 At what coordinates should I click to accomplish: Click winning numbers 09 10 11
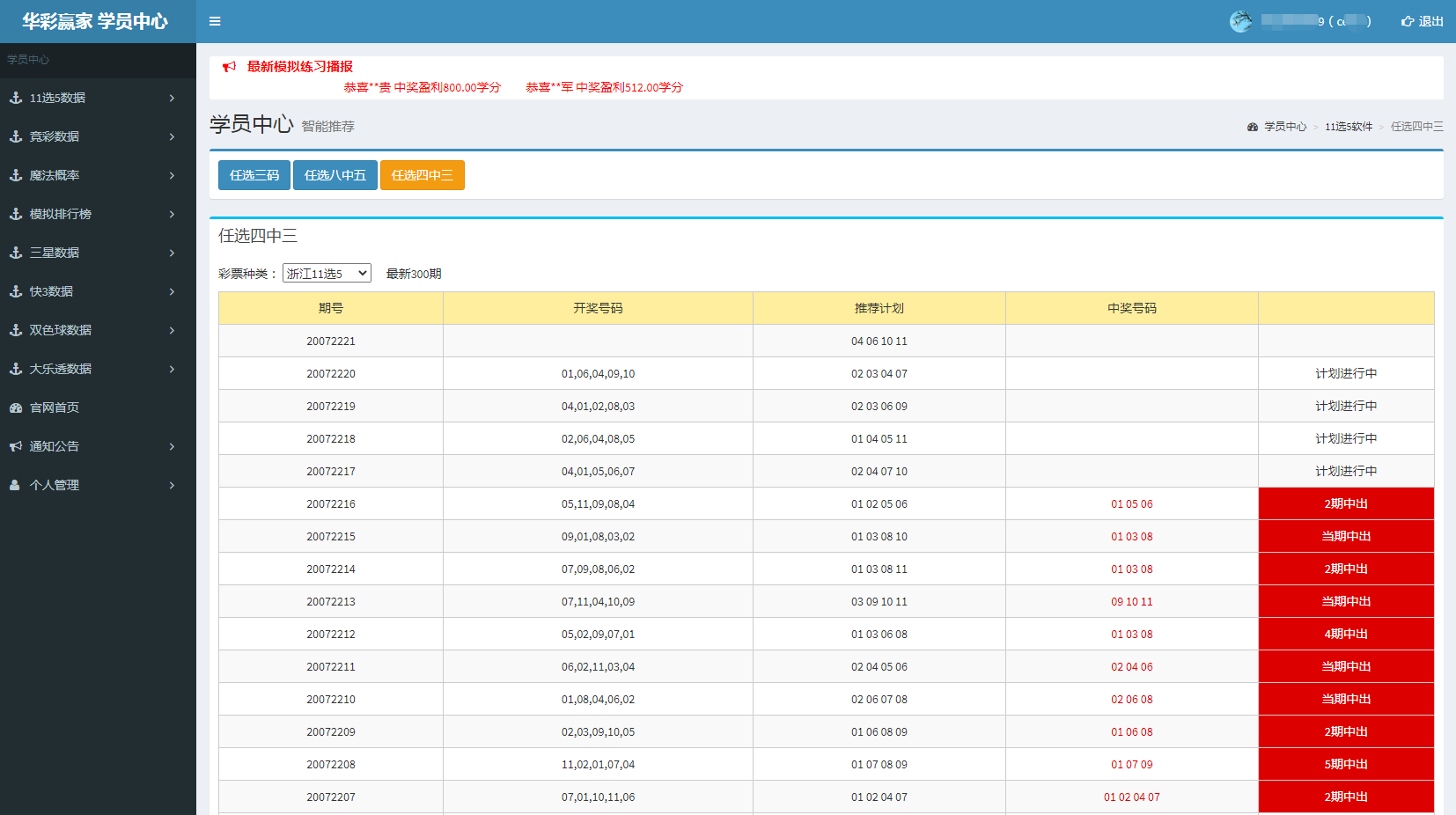click(1132, 602)
